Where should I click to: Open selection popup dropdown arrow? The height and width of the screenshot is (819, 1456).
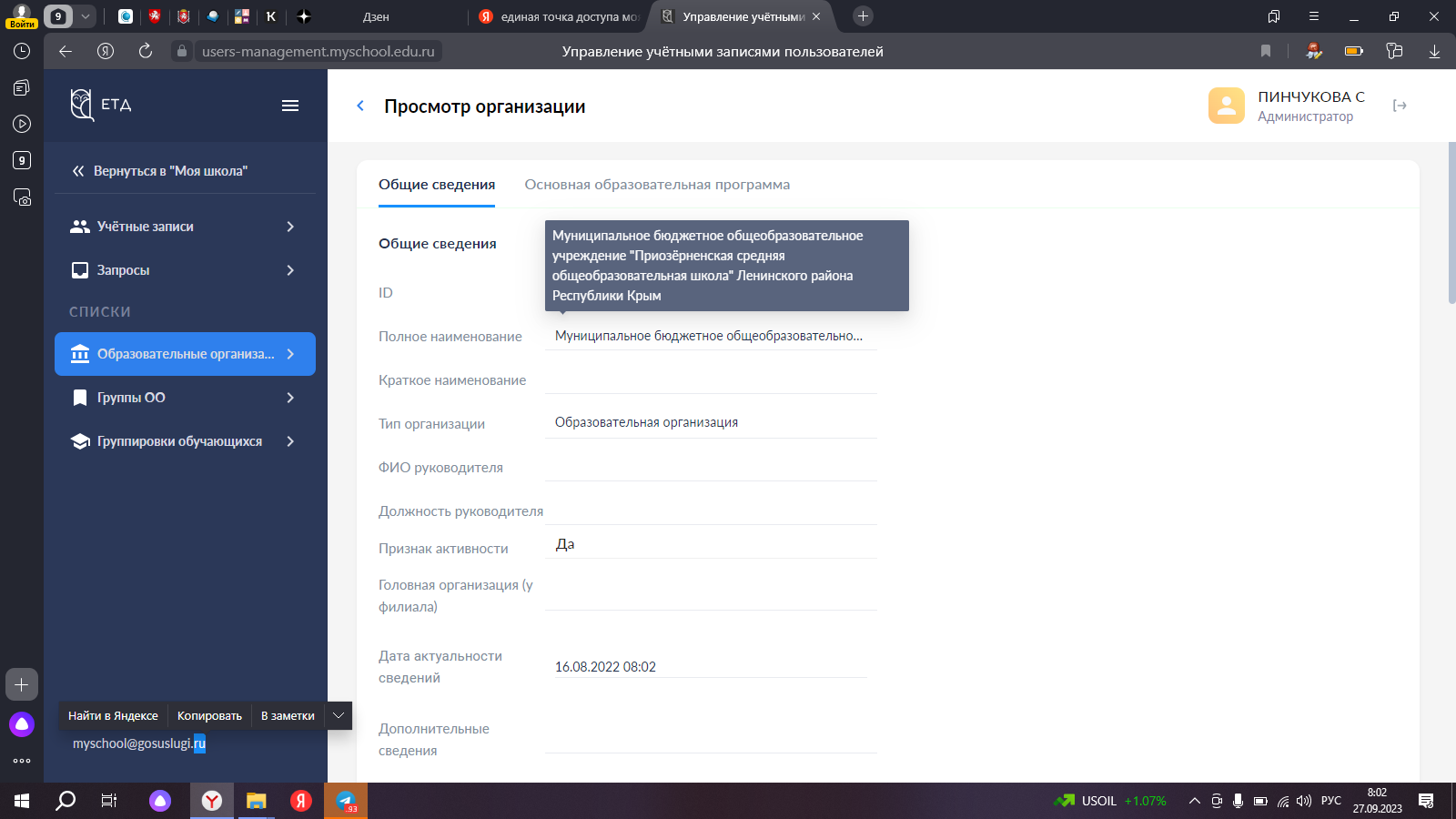[339, 715]
